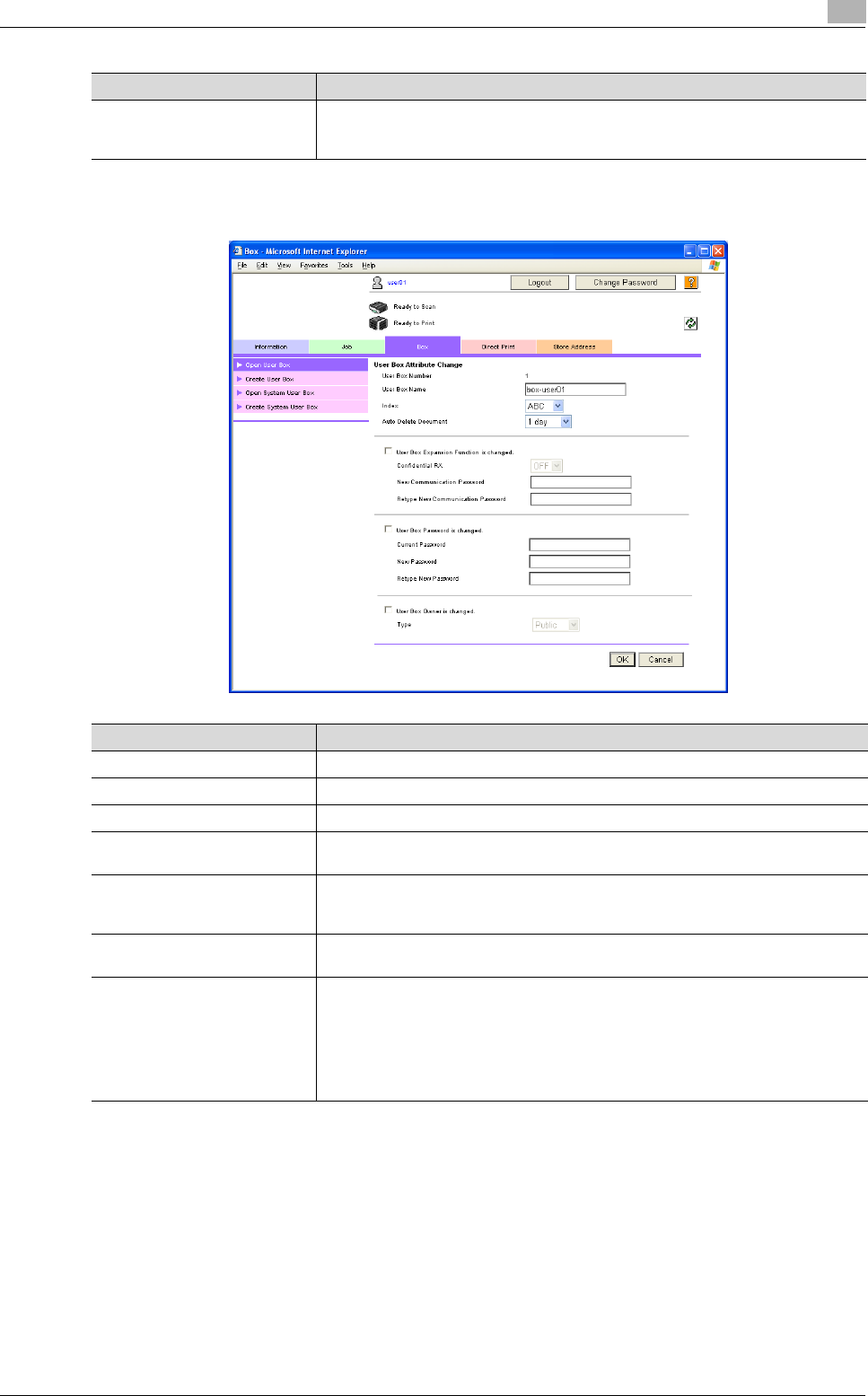The image size is (868, 1396).
Task: Close the Internet Explorer window
Action: click(x=718, y=251)
